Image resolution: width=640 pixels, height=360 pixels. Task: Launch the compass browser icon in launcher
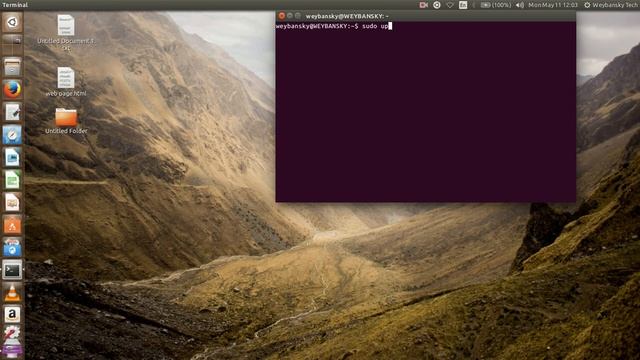12,135
